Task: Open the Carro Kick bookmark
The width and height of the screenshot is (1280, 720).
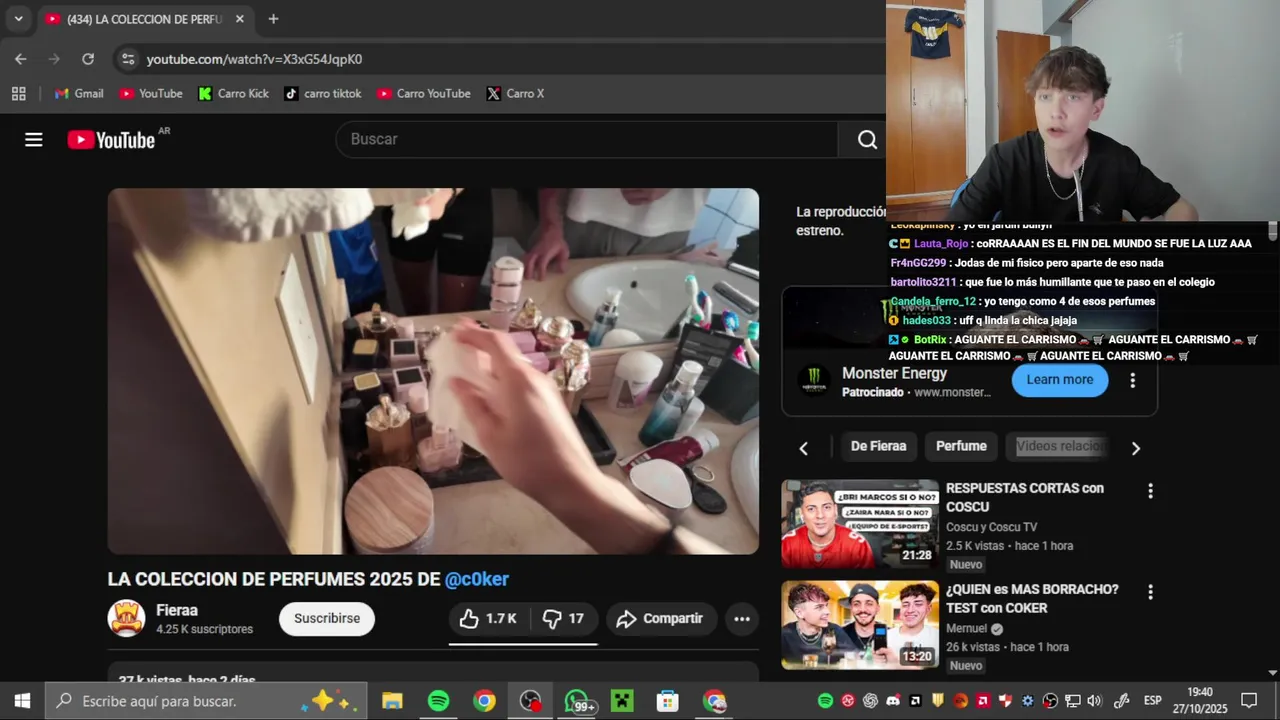Action: [x=234, y=93]
